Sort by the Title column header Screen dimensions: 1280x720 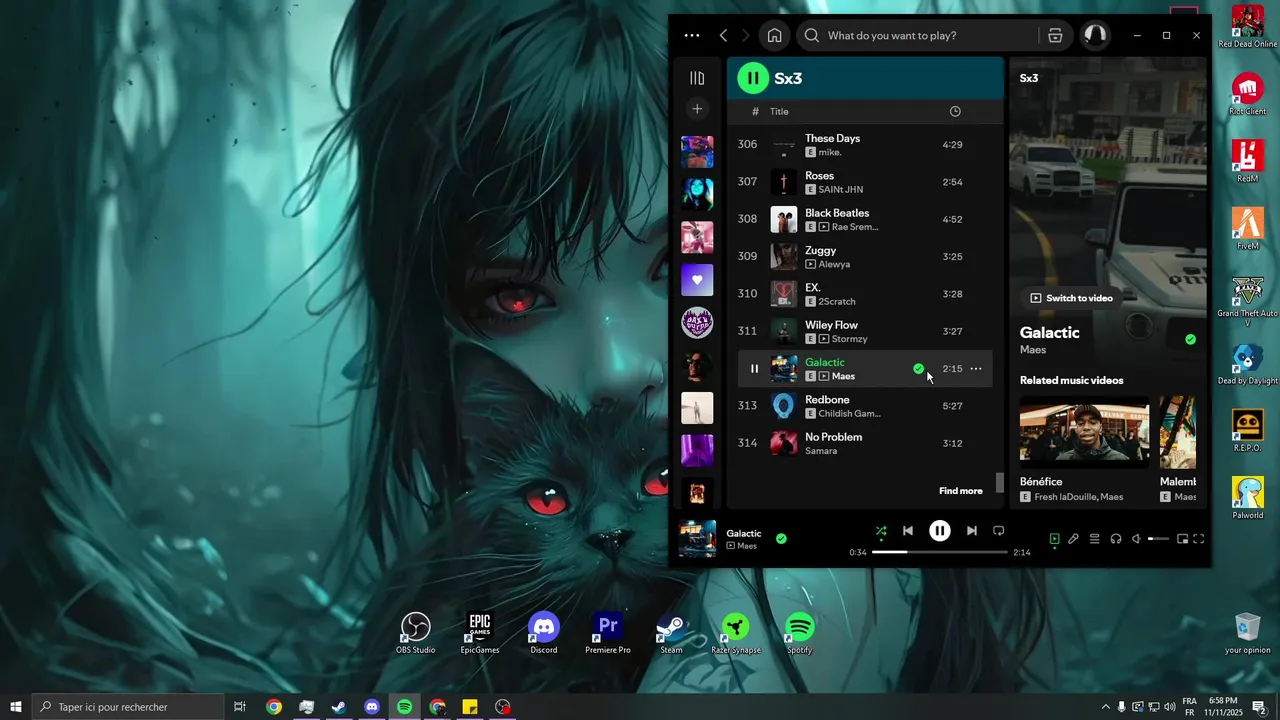(779, 111)
